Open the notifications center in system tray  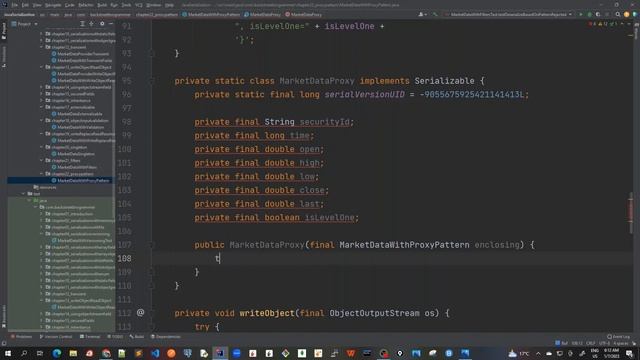pos(630,353)
